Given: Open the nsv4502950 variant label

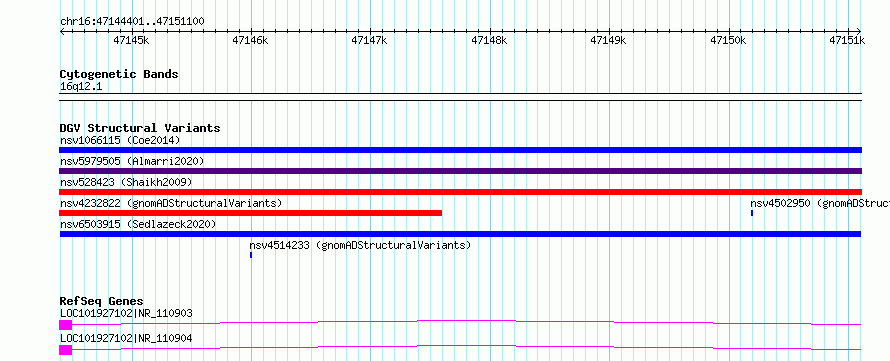Looking at the screenshot, I should (820, 203).
